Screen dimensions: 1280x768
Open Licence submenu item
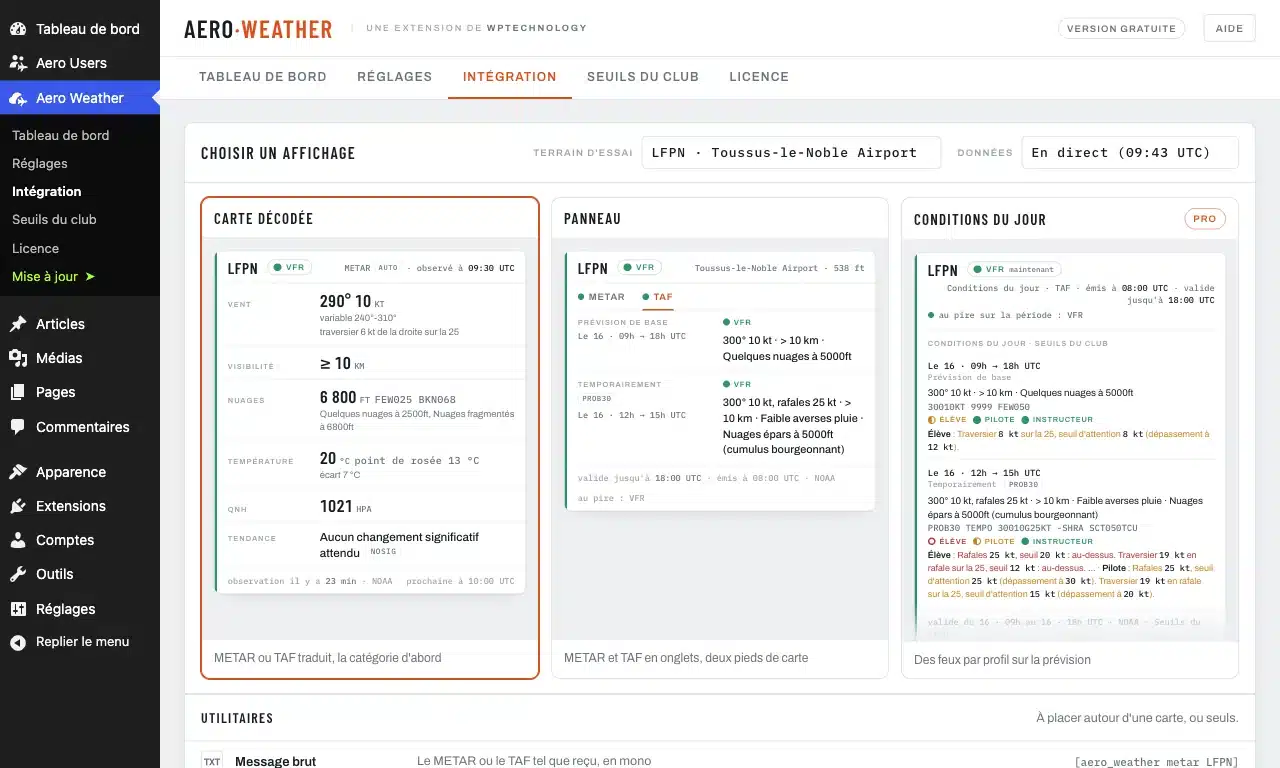click(x=35, y=248)
